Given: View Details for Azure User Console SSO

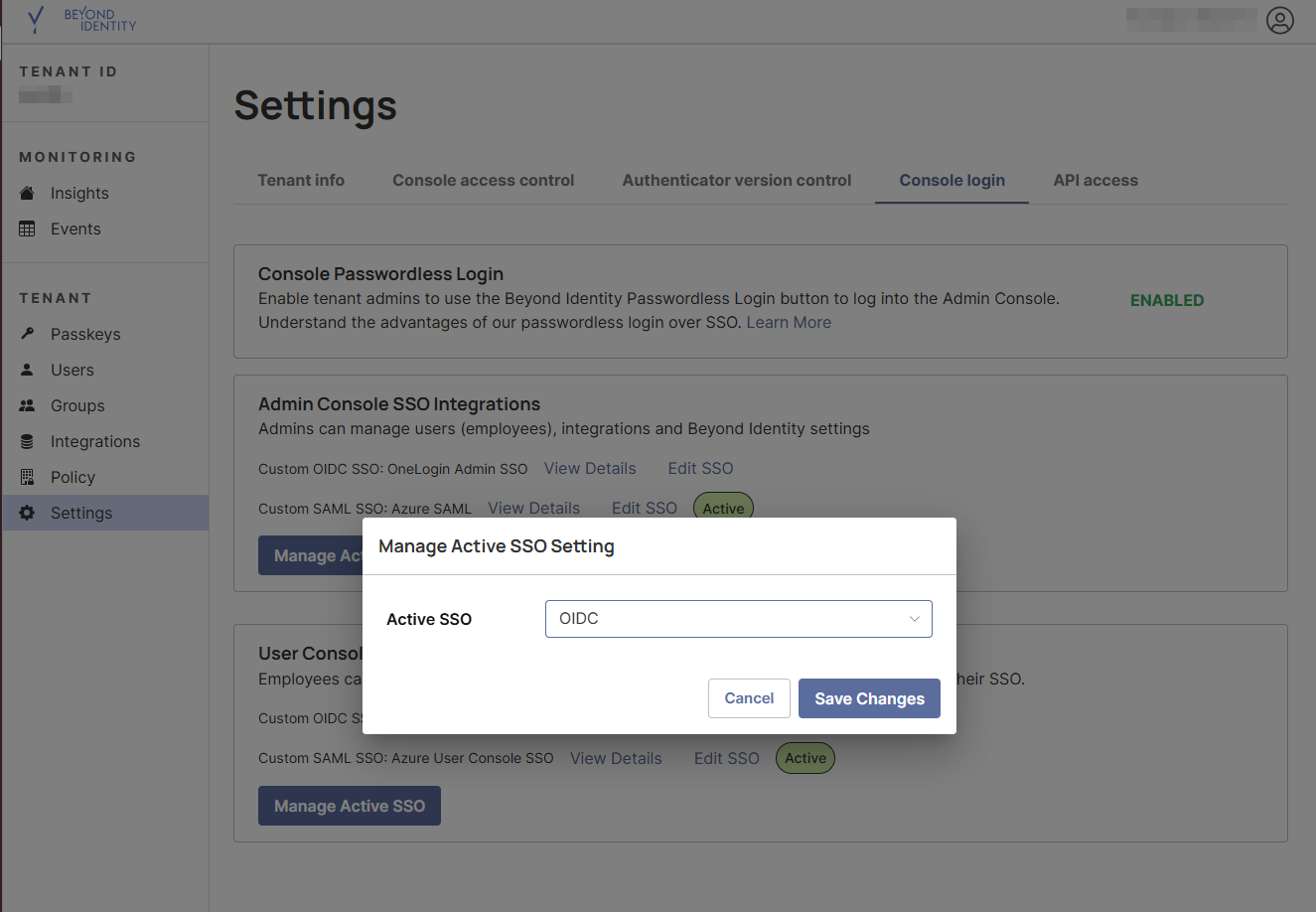Looking at the screenshot, I should tap(616, 758).
